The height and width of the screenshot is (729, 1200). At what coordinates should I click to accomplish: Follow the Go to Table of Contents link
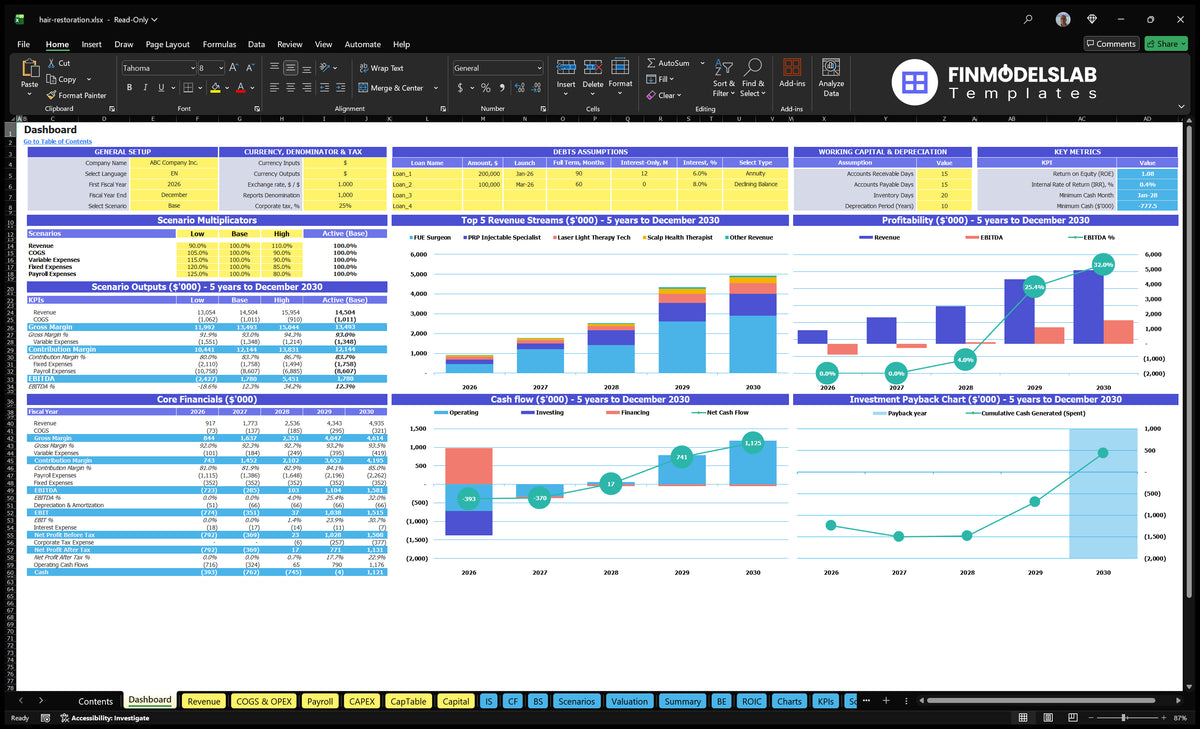tap(58, 141)
